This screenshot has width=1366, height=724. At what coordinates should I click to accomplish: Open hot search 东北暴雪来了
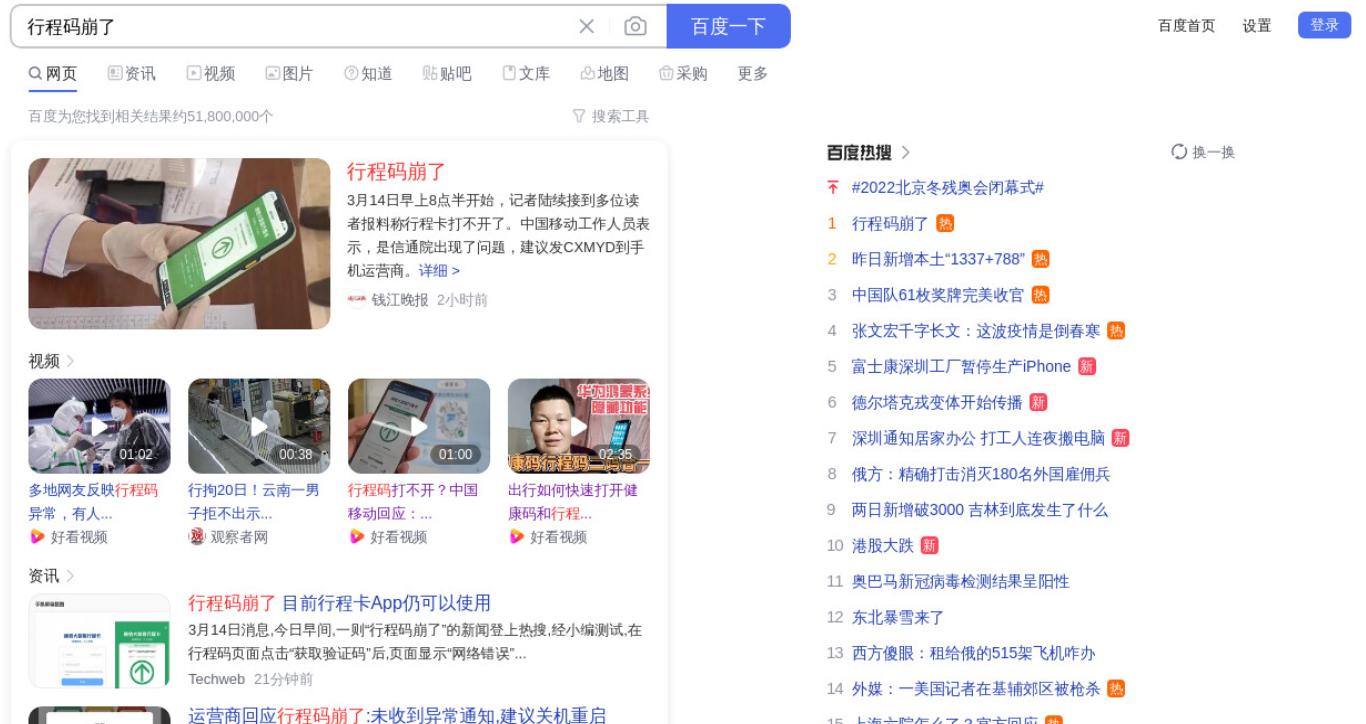coord(898,618)
